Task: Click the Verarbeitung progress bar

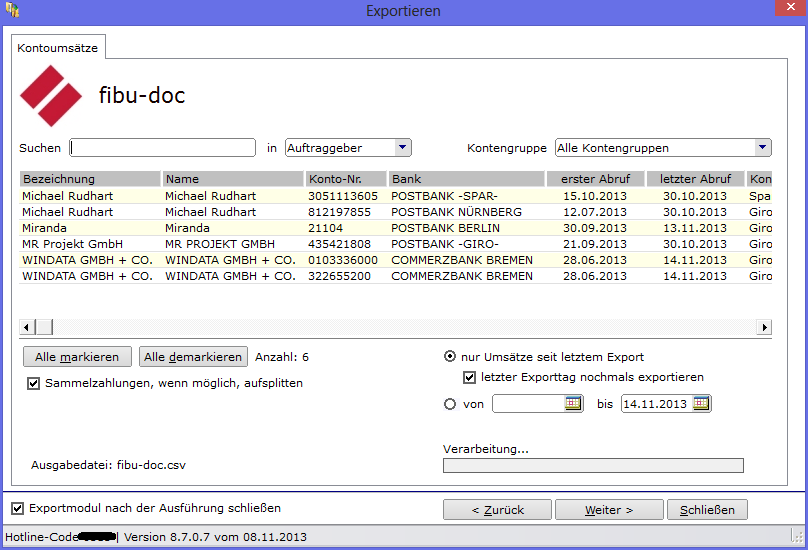Action: pos(593,465)
